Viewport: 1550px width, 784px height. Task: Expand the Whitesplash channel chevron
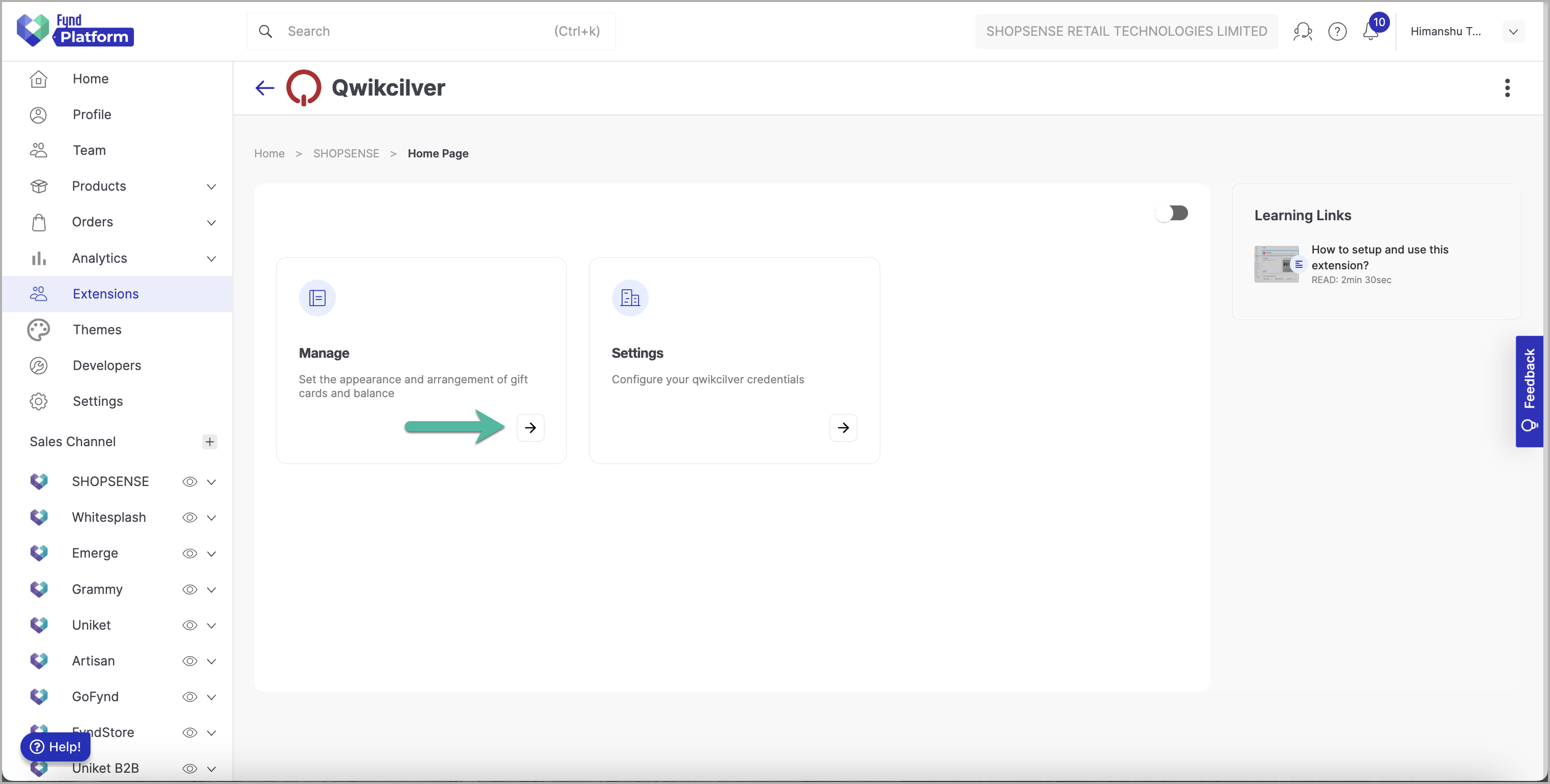coord(211,517)
